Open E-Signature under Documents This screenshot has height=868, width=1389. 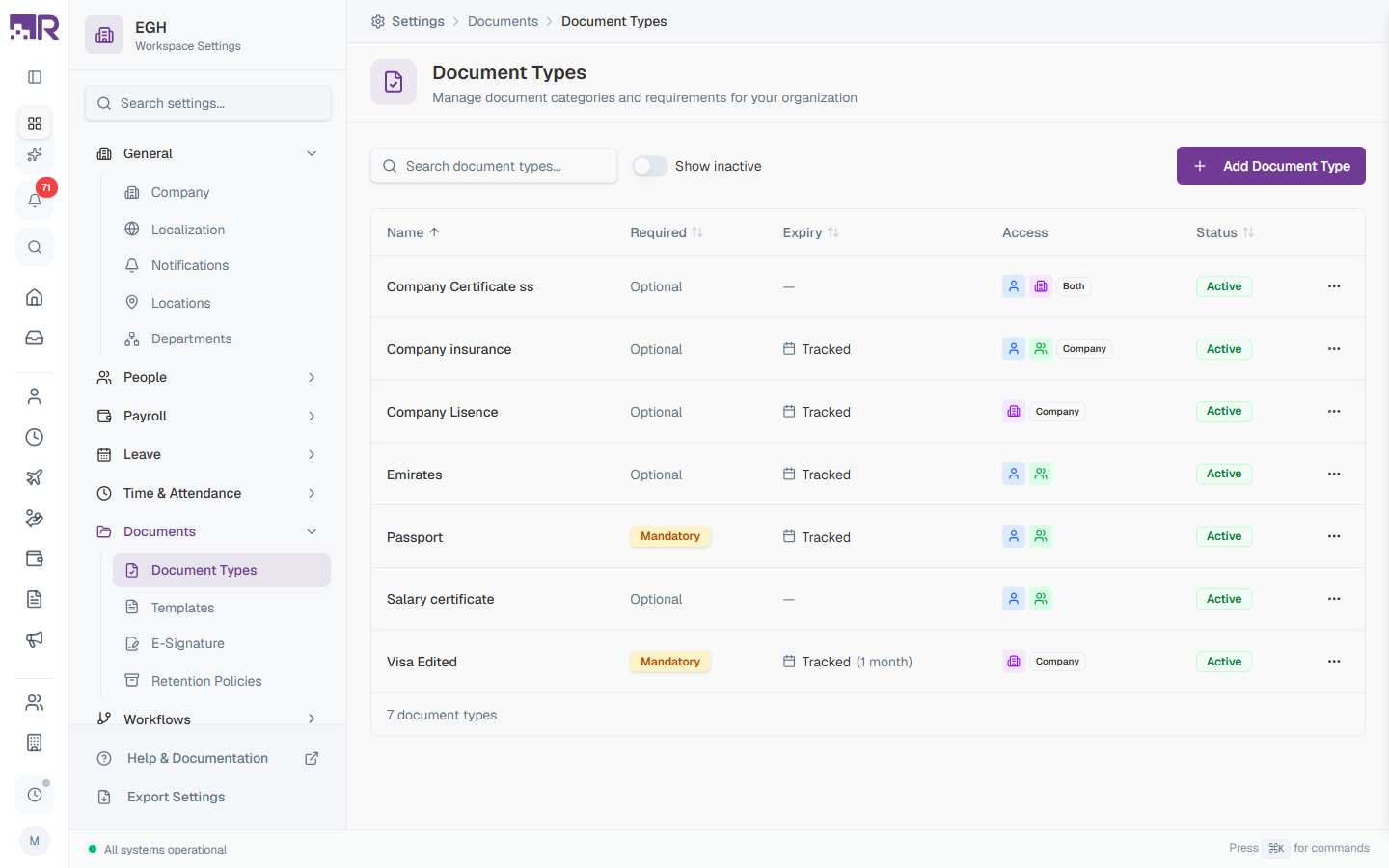click(222, 643)
